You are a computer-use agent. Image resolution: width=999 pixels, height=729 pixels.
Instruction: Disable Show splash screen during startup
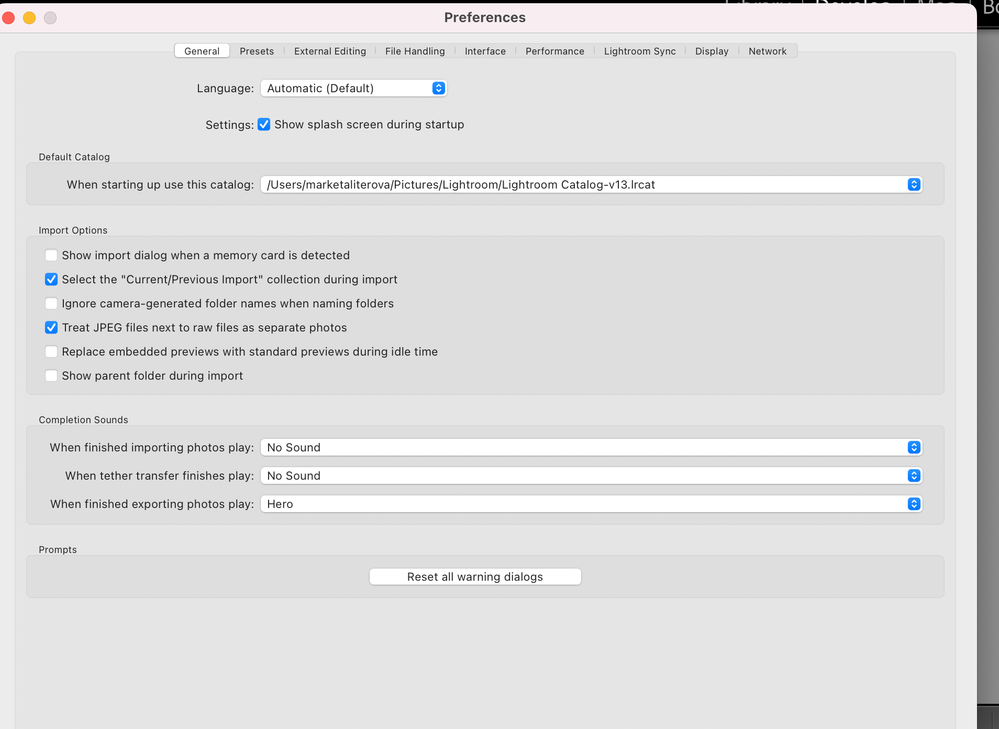[x=264, y=124]
